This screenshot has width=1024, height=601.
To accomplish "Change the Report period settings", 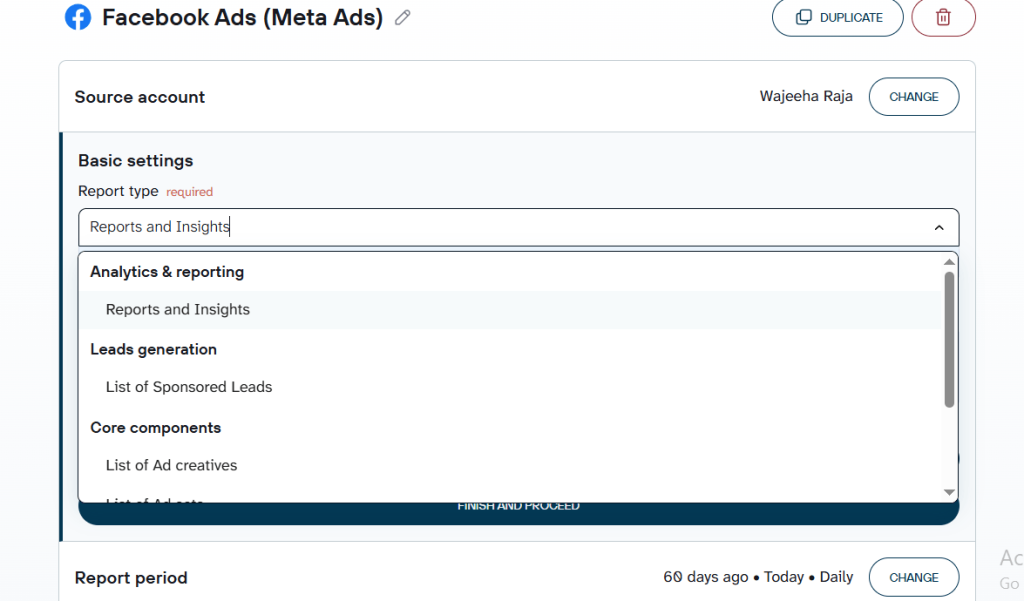I will pyautogui.click(x=914, y=577).
